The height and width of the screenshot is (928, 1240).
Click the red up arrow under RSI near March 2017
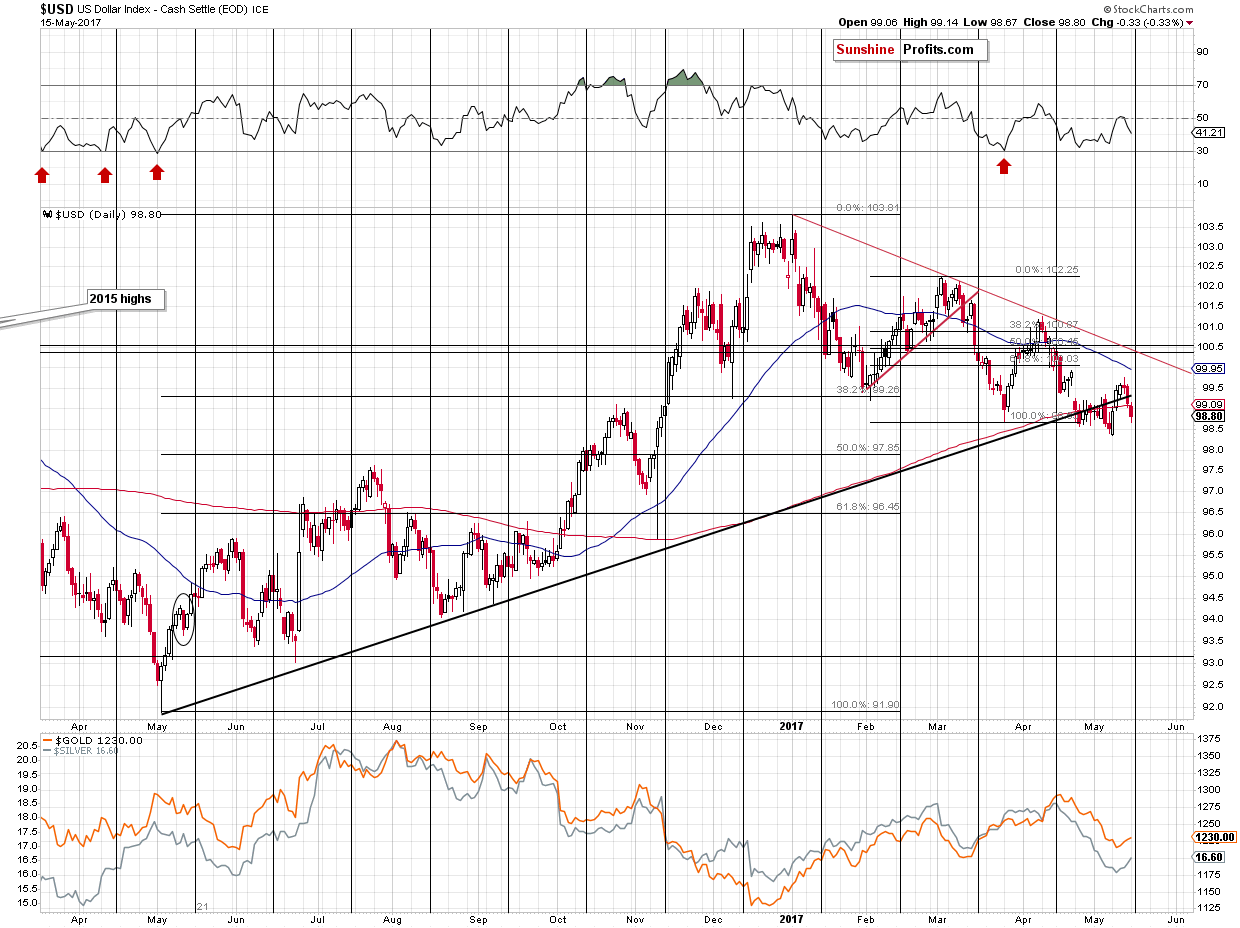pyautogui.click(x=1003, y=166)
